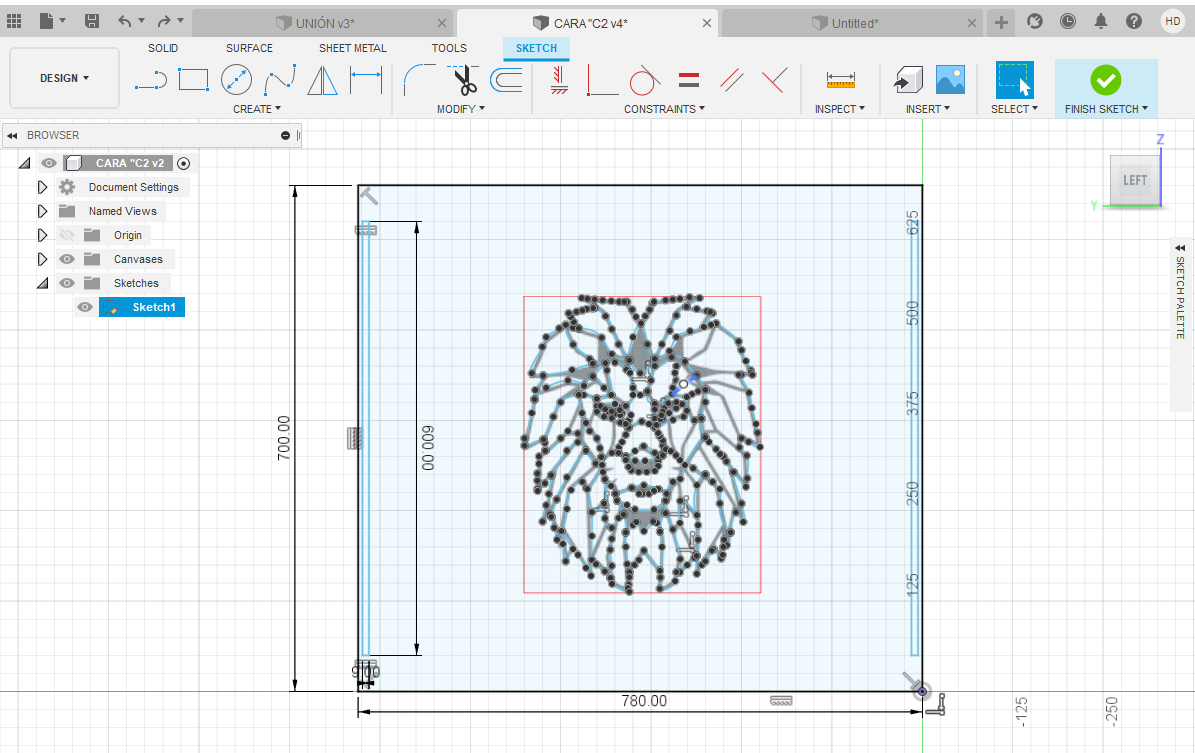Select the Sketch Dimension tool
1195x753 pixels.
(366, 79)
